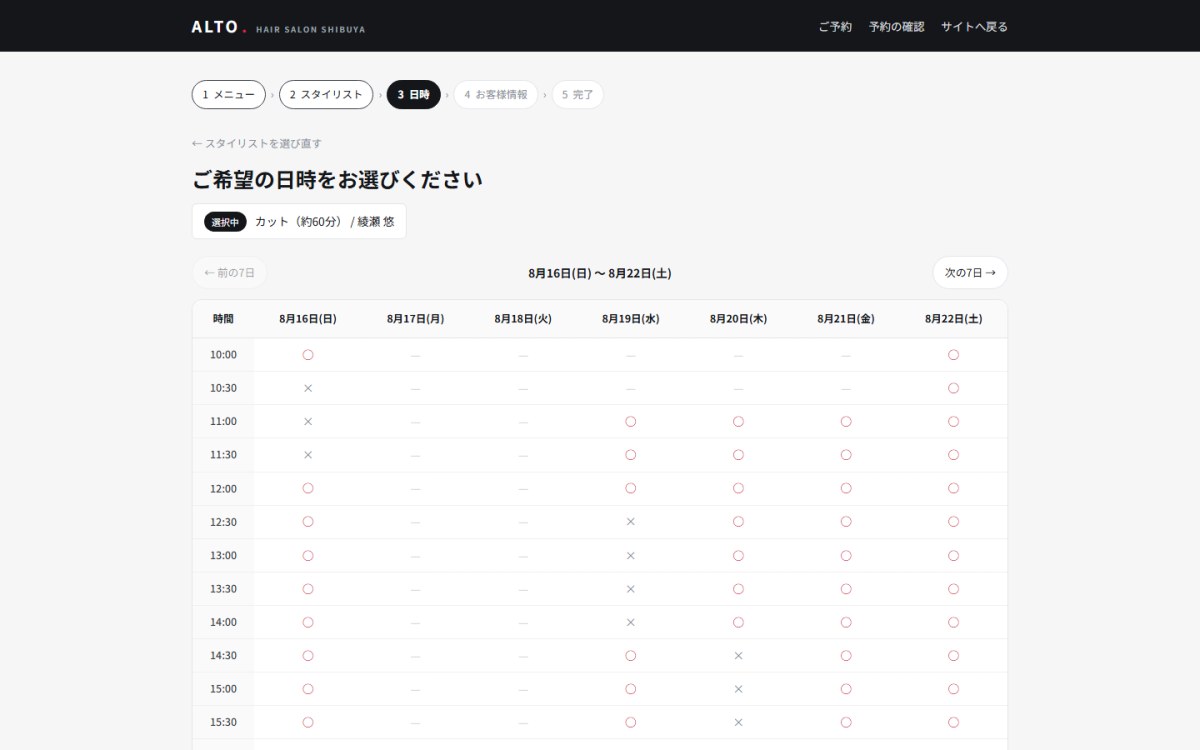Image resolution: width=1200 pixels, height=750 pixels.
Task: Click the 15:30 time row label
Action: coord(223,722)
